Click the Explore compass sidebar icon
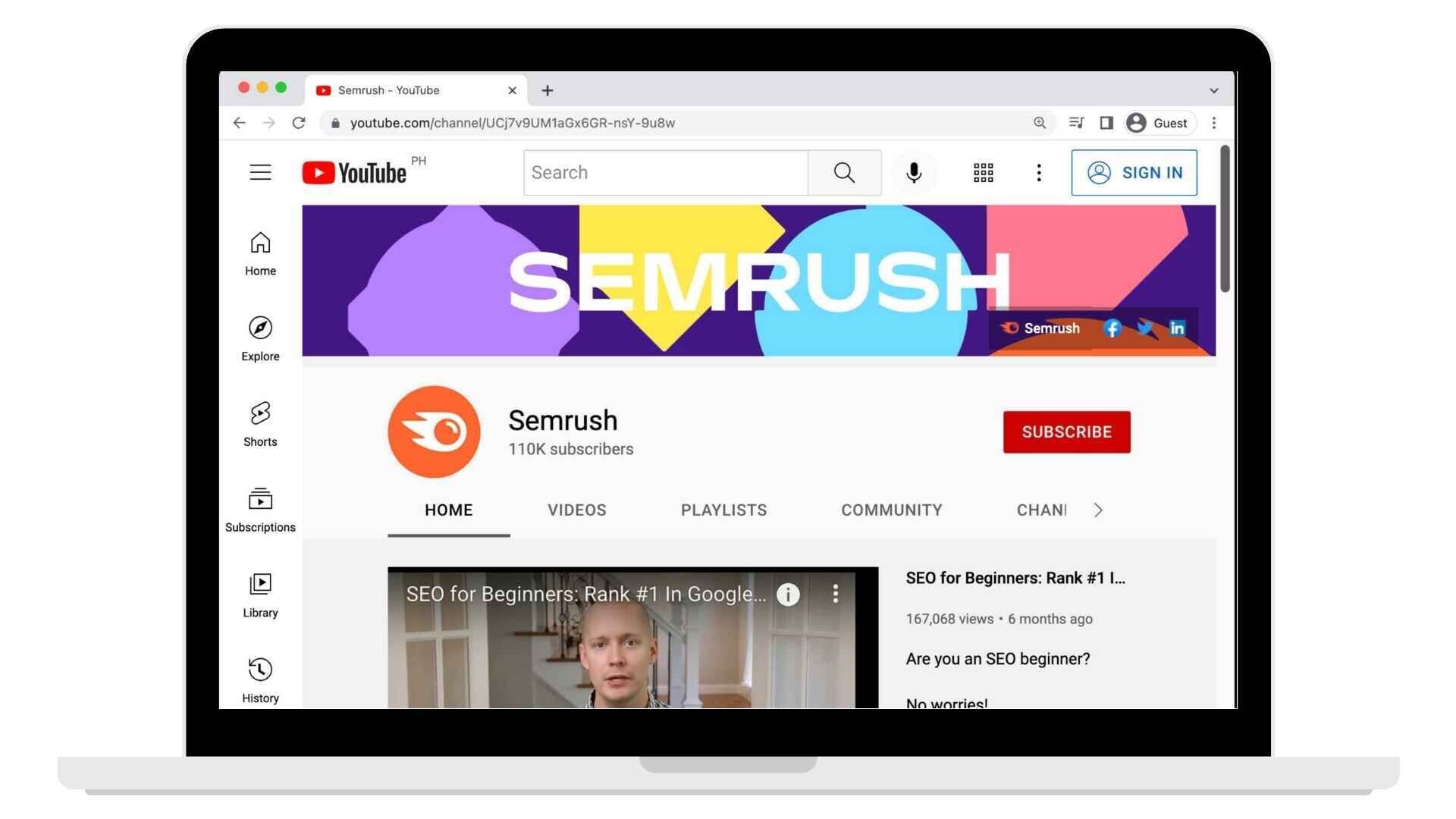Image resolution: width=1456 pixels, height=819 pixels. [x=260, y=328]
